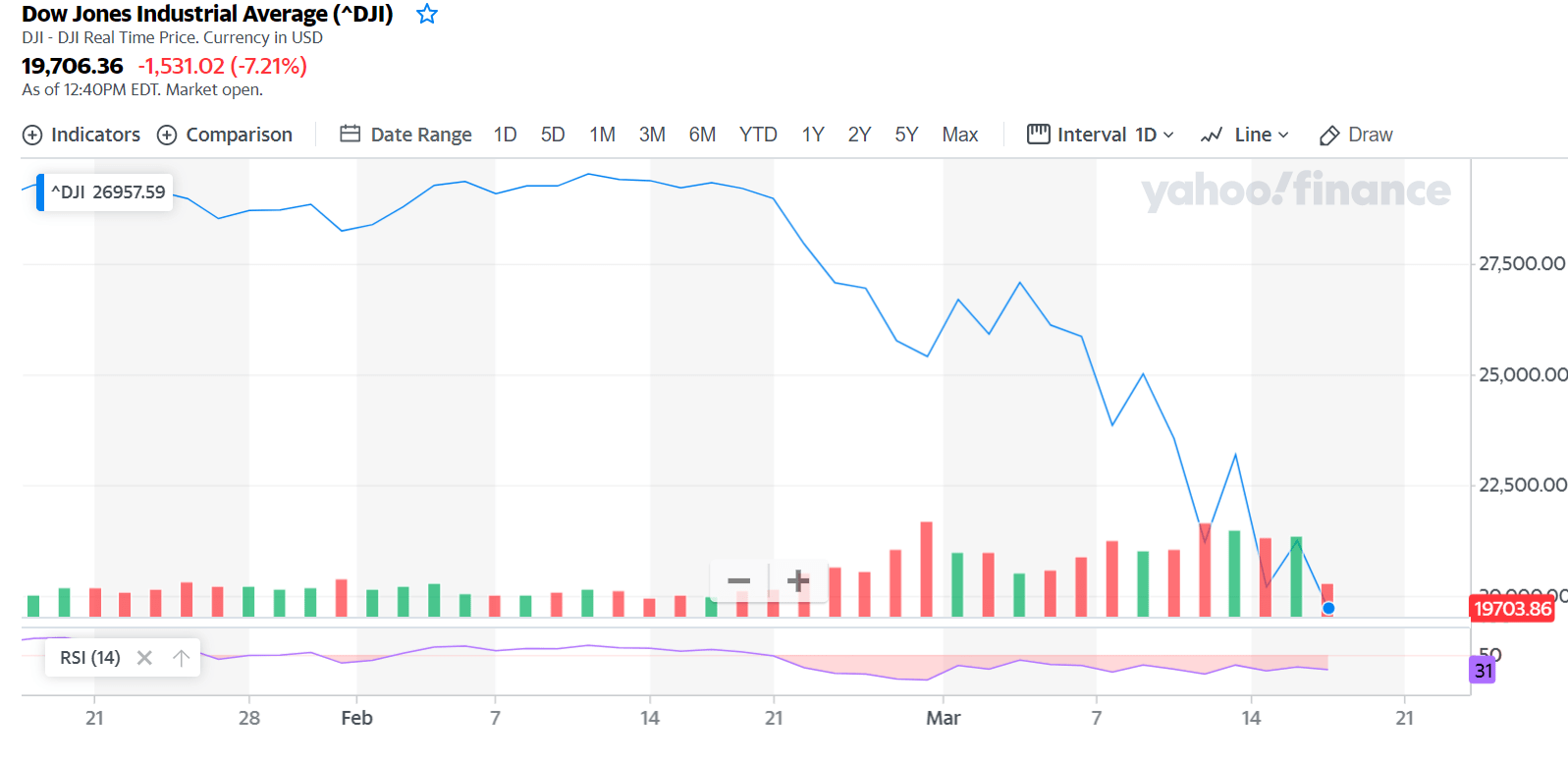Image resolution: width=1568 pixels, height=764 pixels.
Task: Click the plus icon beside Indicators
Action: coord(32,136)
